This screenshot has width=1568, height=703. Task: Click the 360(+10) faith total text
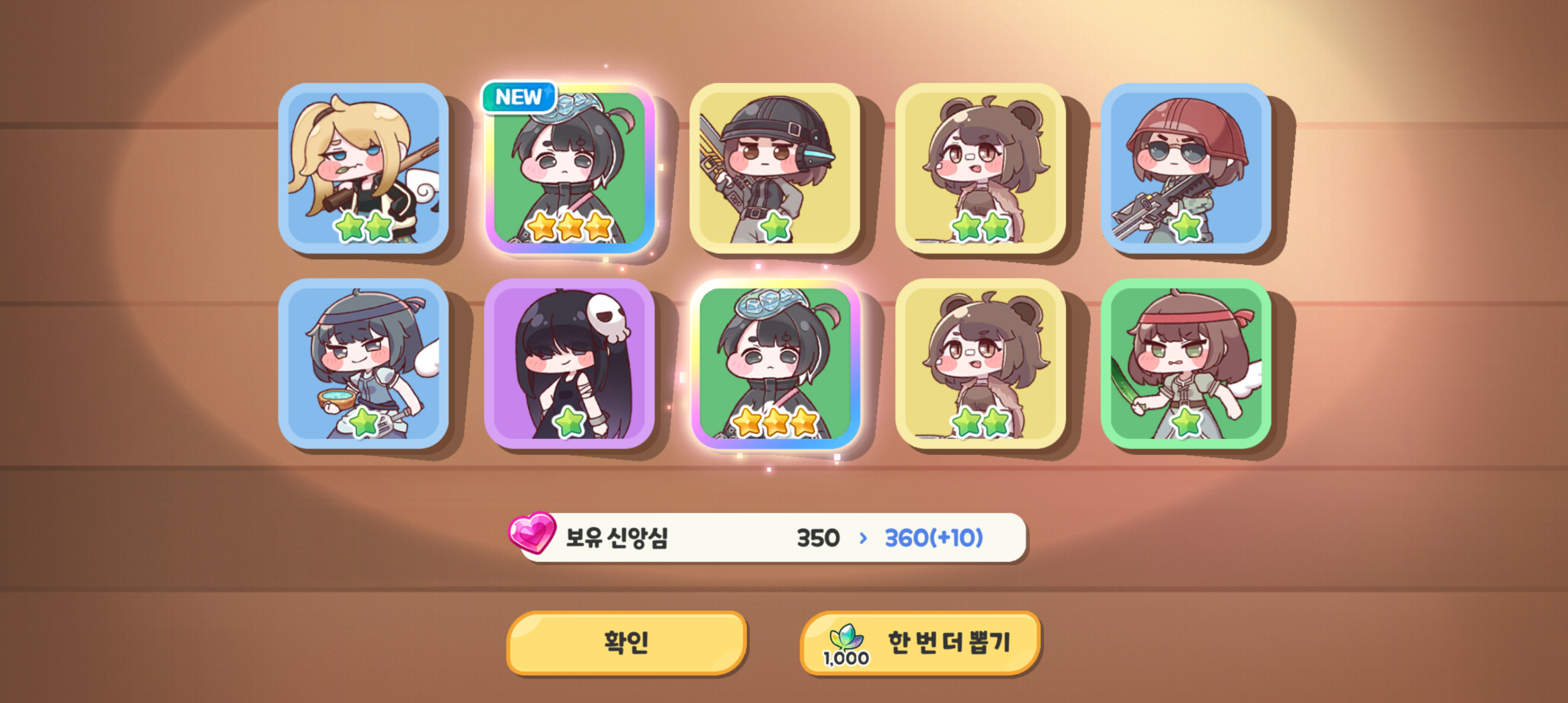click(934, 538)
